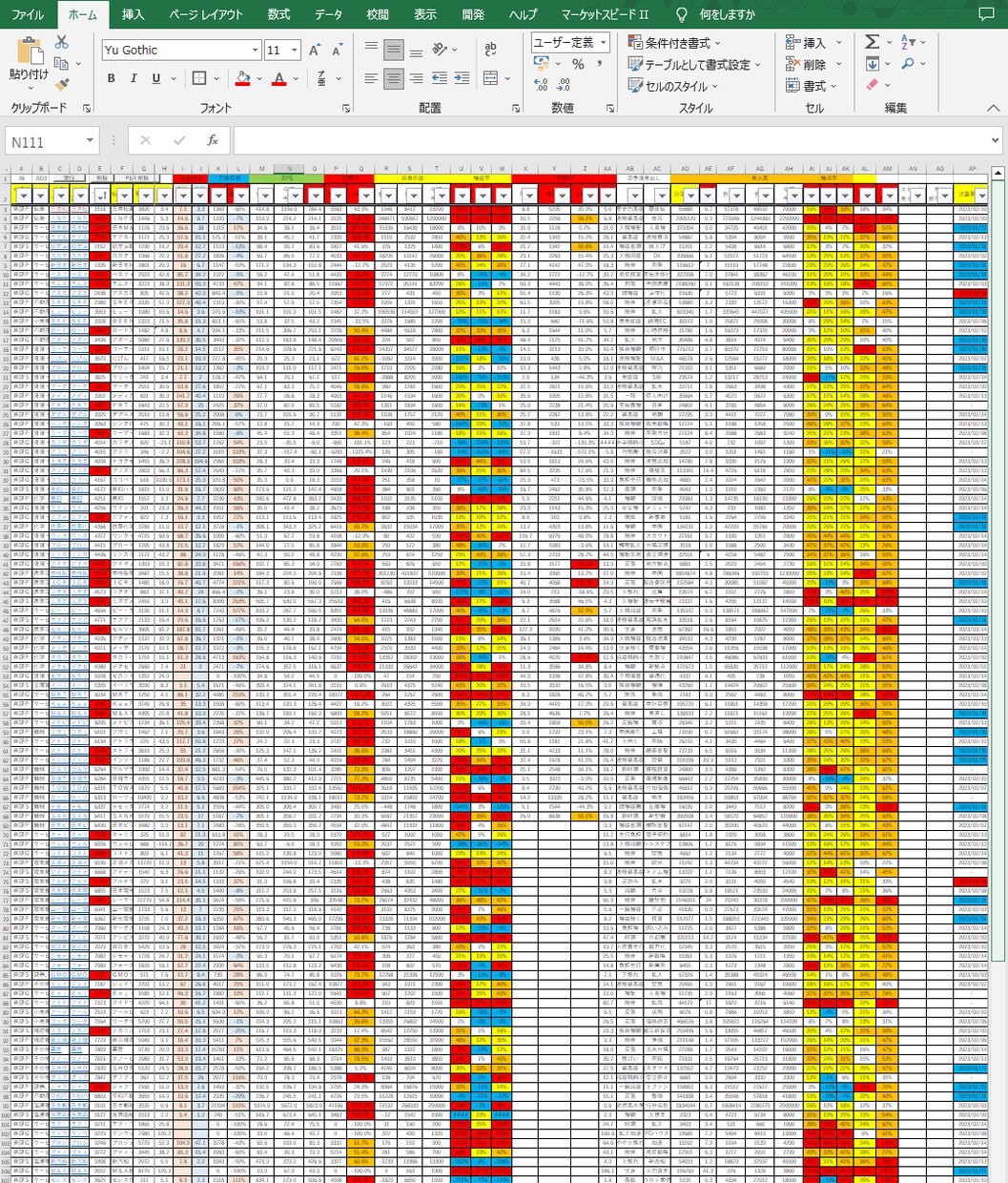Screen dimensions: 1008x1183
Task: Decrease font size with the smaller A
Action: [339, 50]
